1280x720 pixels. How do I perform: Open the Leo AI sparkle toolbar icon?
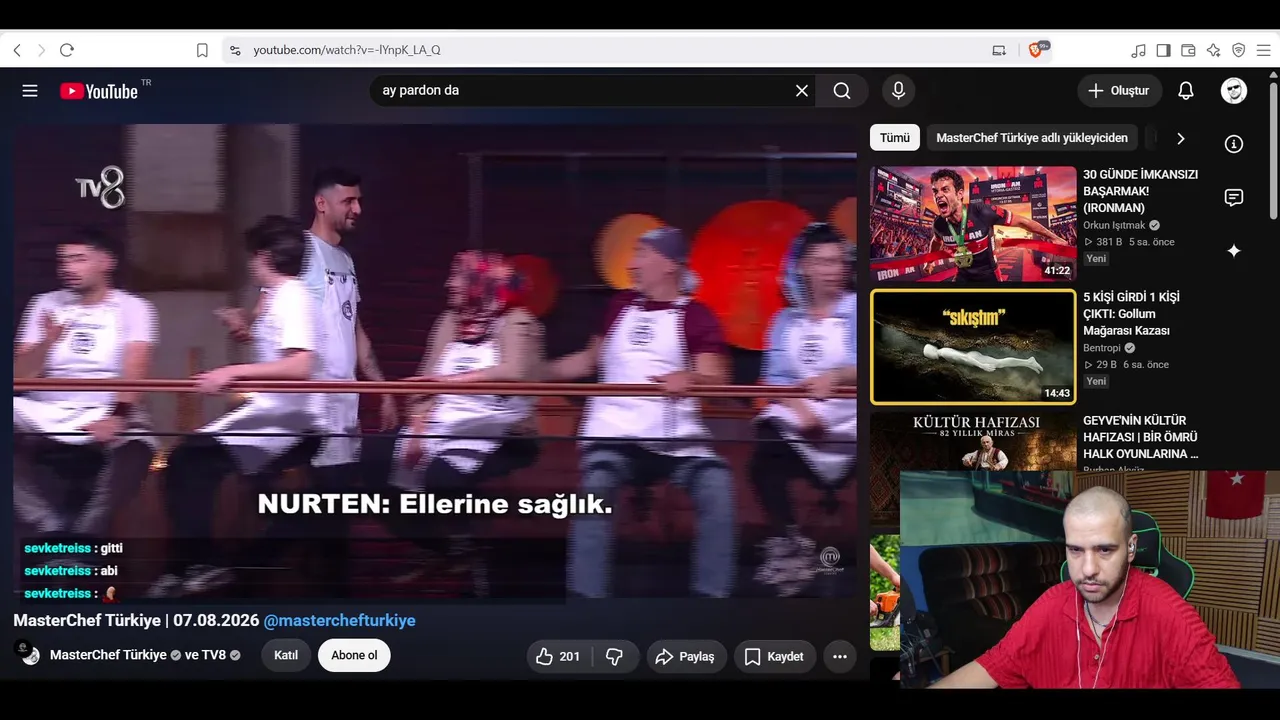pyautogui.click(x=1214, y=50)
